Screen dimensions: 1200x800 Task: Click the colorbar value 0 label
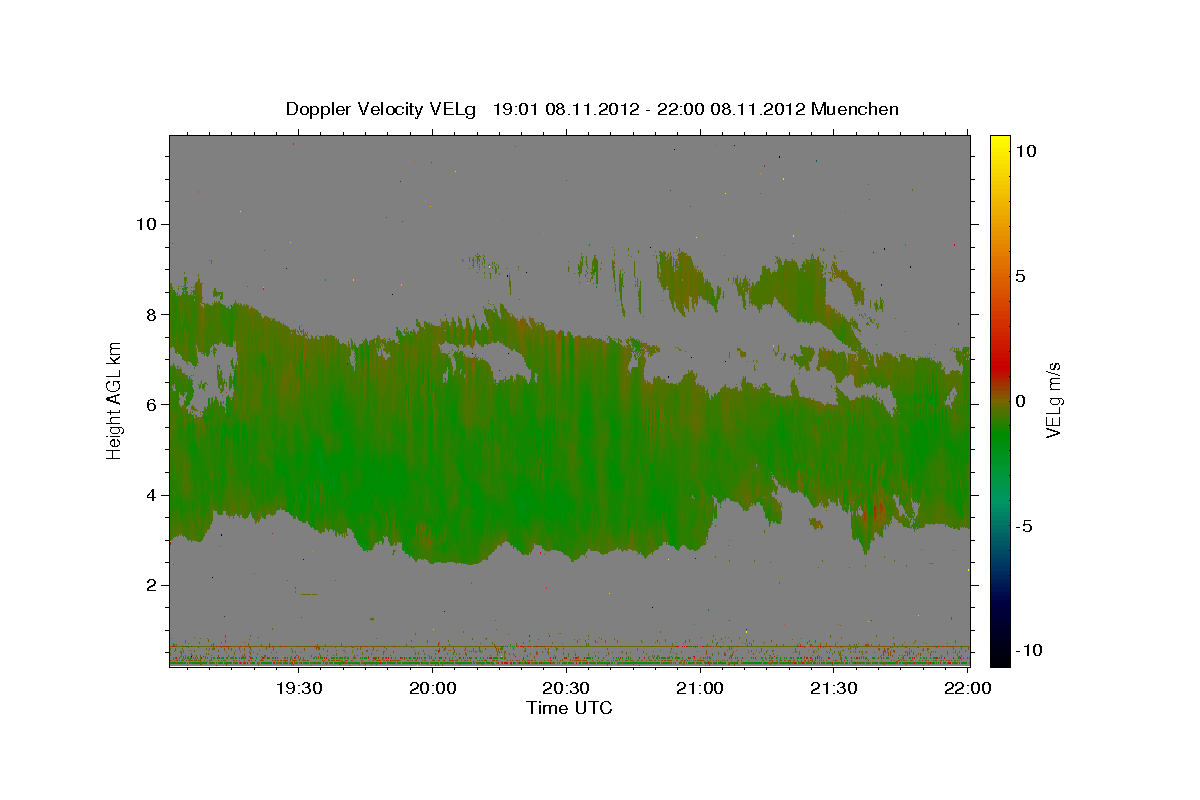(1020, 401)
